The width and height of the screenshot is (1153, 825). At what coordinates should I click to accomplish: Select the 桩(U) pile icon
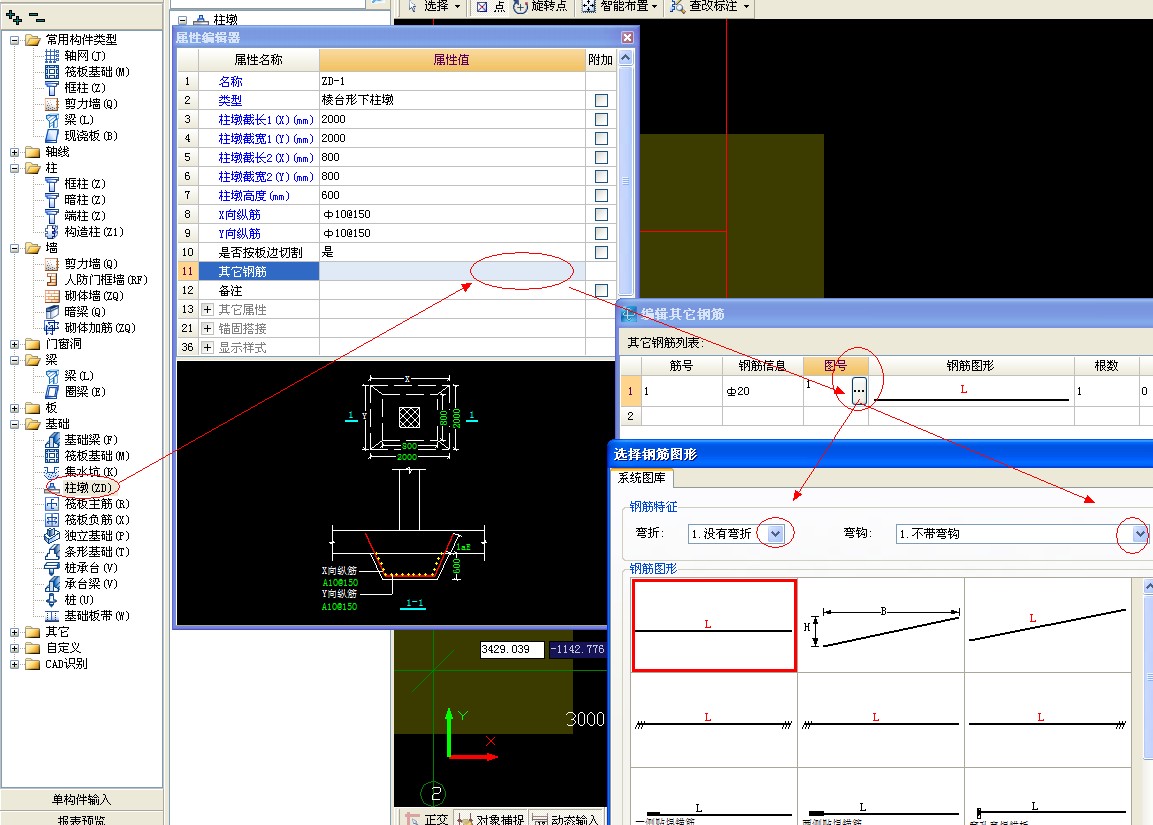coord(51,600)
